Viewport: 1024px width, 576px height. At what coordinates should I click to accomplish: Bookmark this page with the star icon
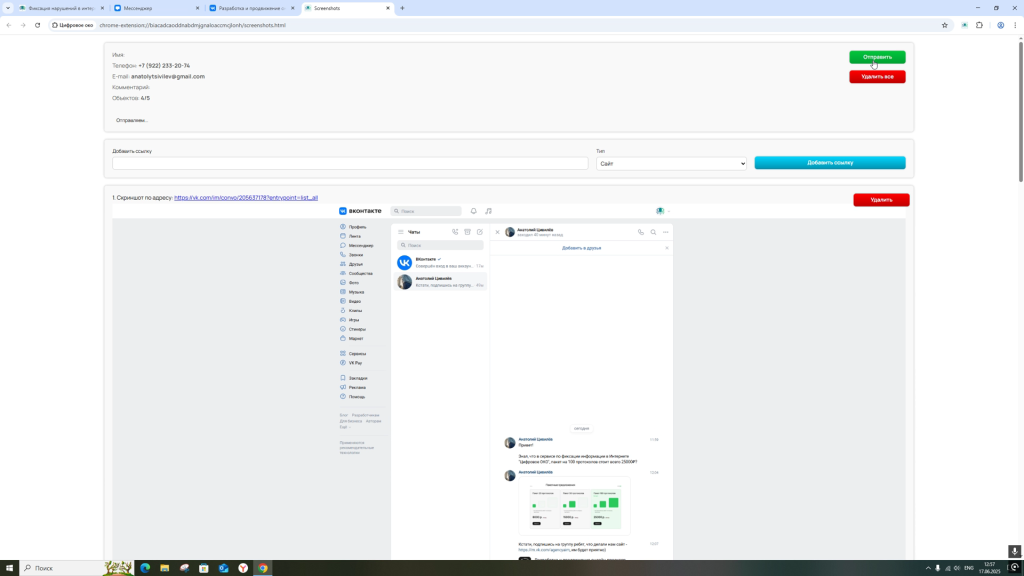(944, 25)
